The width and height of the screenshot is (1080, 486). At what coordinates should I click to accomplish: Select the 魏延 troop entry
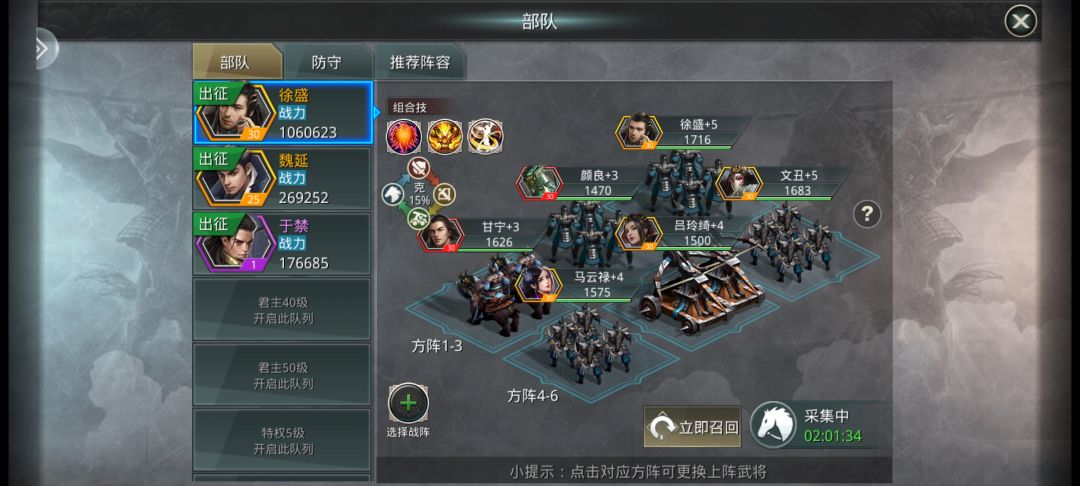(282, 178)
